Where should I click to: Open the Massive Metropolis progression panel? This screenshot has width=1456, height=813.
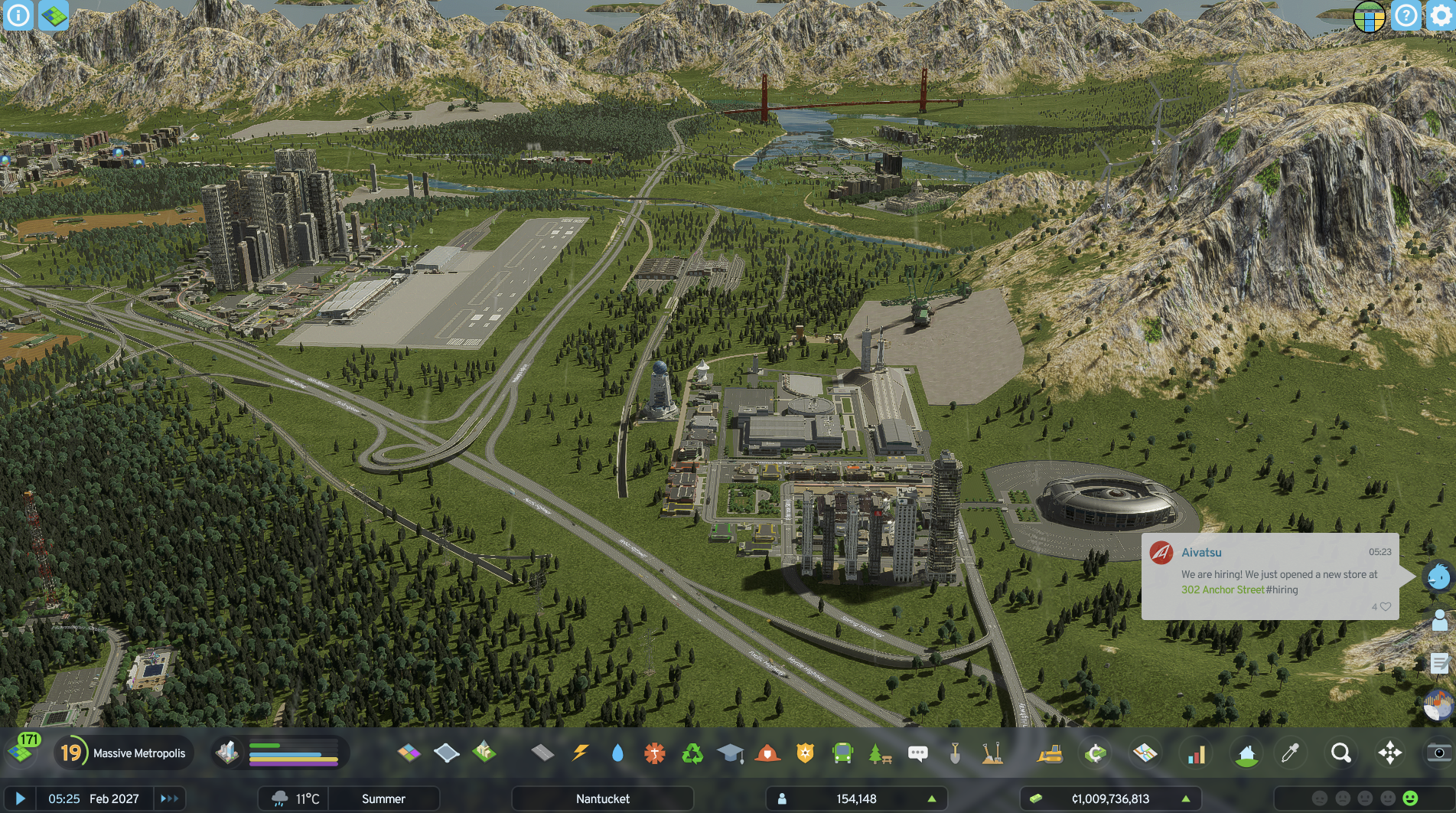pyautogui.click(x=123, y=753)
